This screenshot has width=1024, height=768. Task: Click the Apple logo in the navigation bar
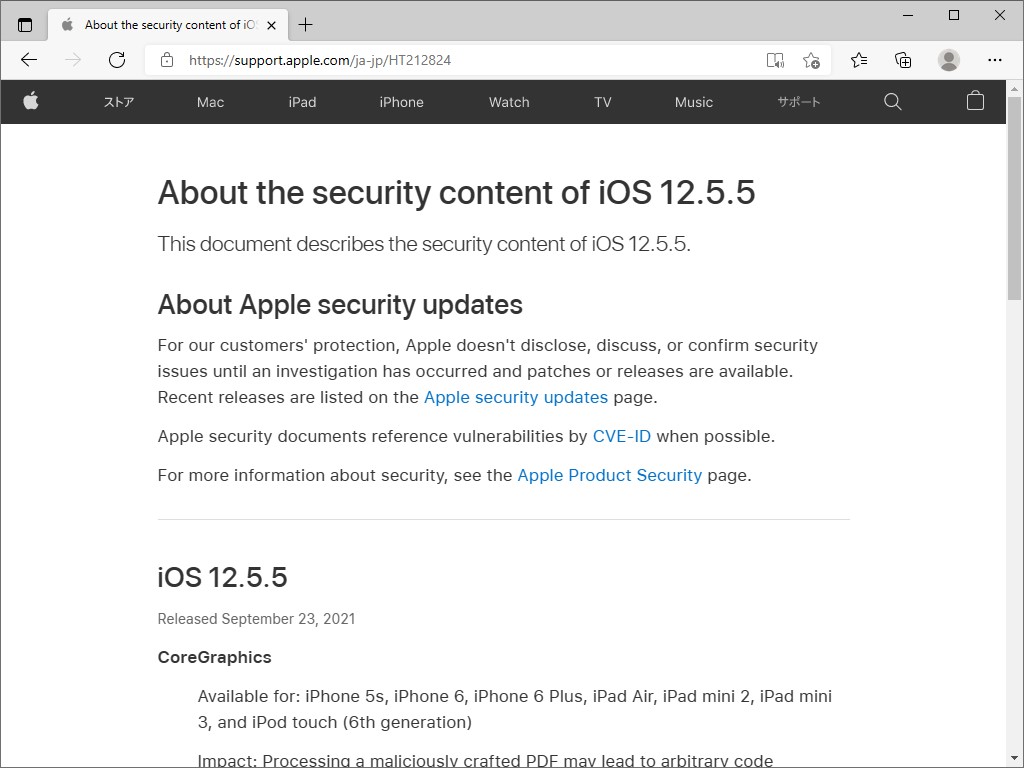(31, 101)
